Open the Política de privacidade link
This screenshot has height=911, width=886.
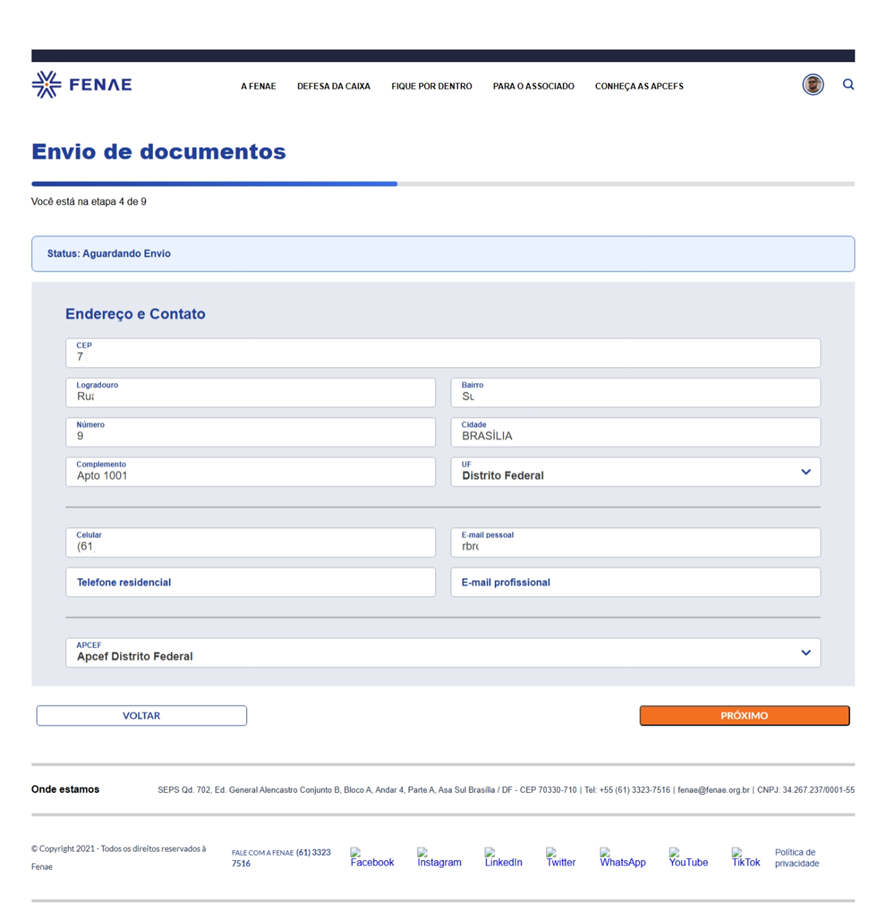coord(796,857)
